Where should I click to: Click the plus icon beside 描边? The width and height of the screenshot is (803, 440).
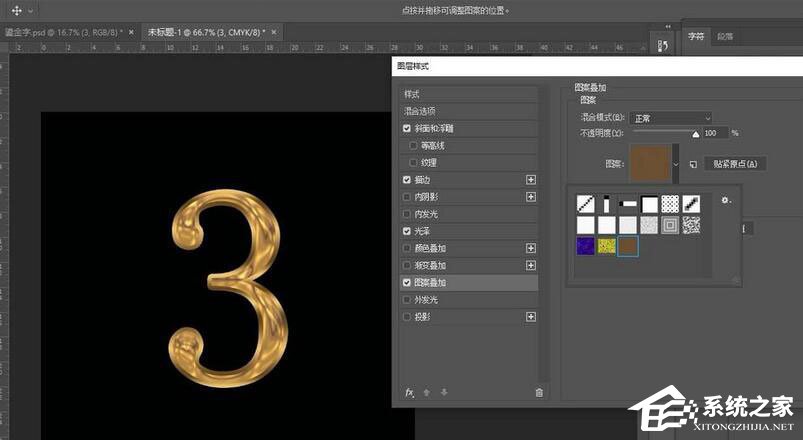point(531,180)
